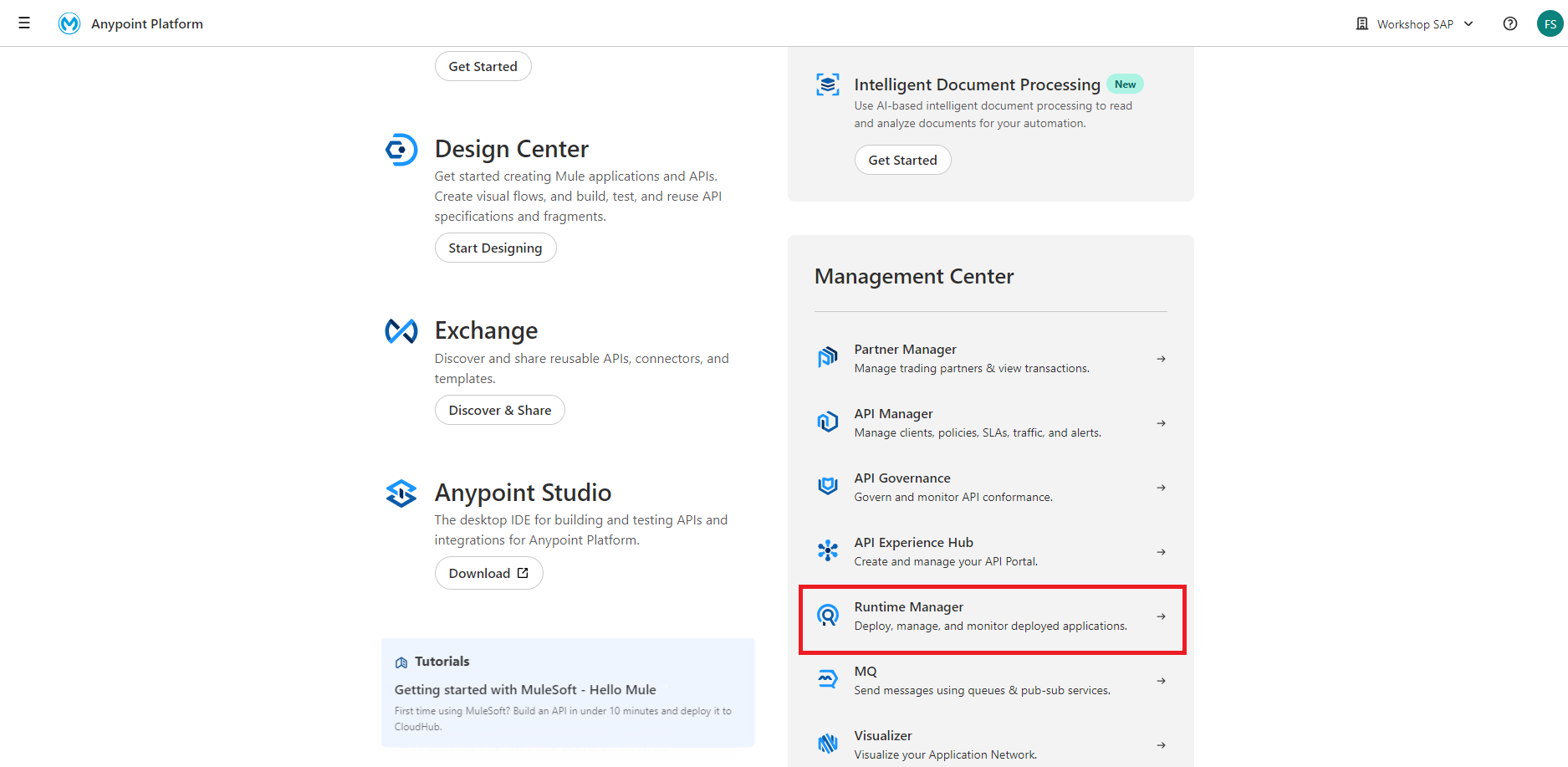Open the Runtime Manager link

tap(908, 606)
